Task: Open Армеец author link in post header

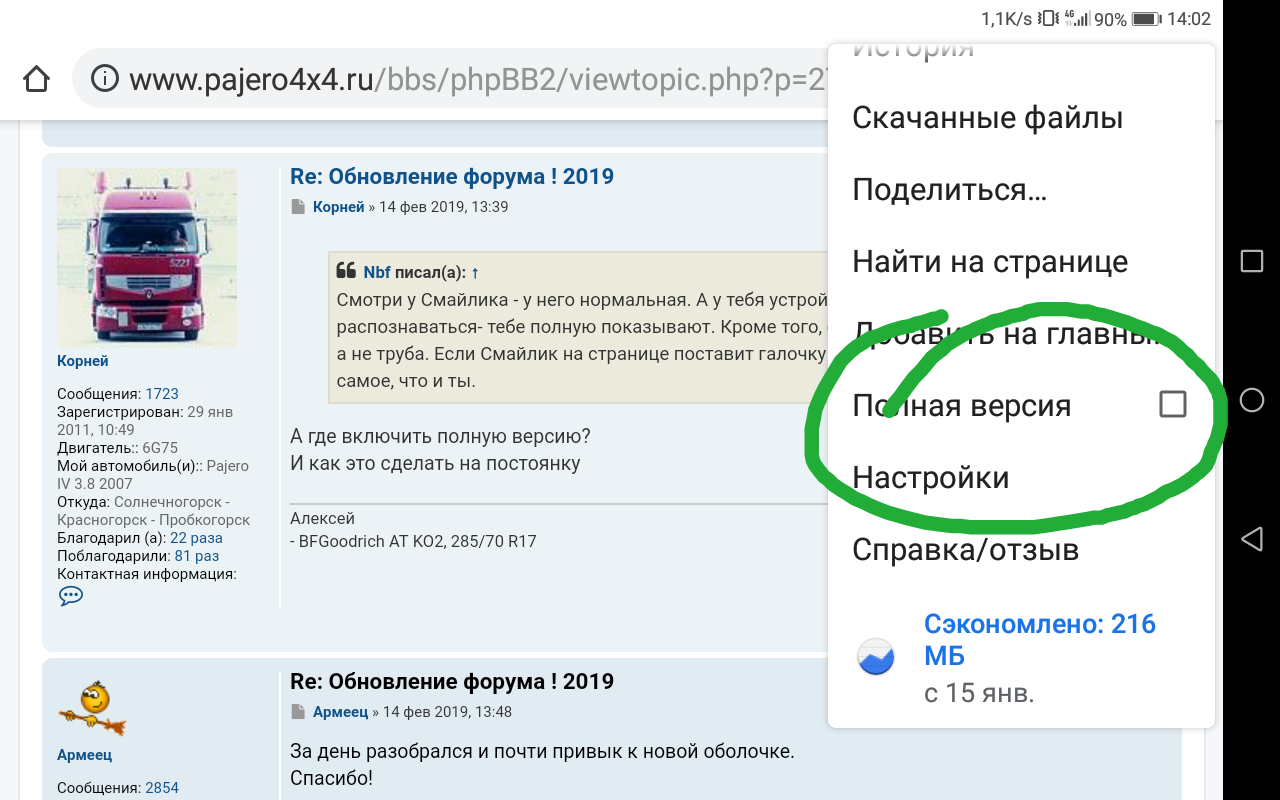Action: pos(341,712)
